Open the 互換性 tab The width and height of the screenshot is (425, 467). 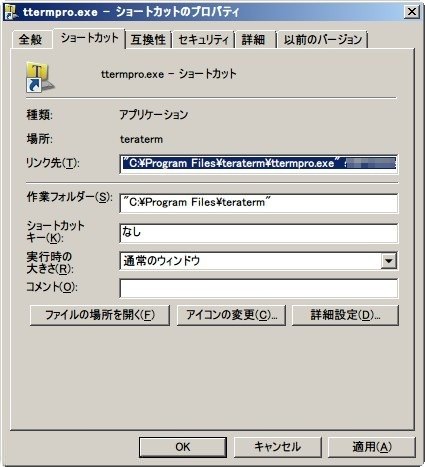148,40
